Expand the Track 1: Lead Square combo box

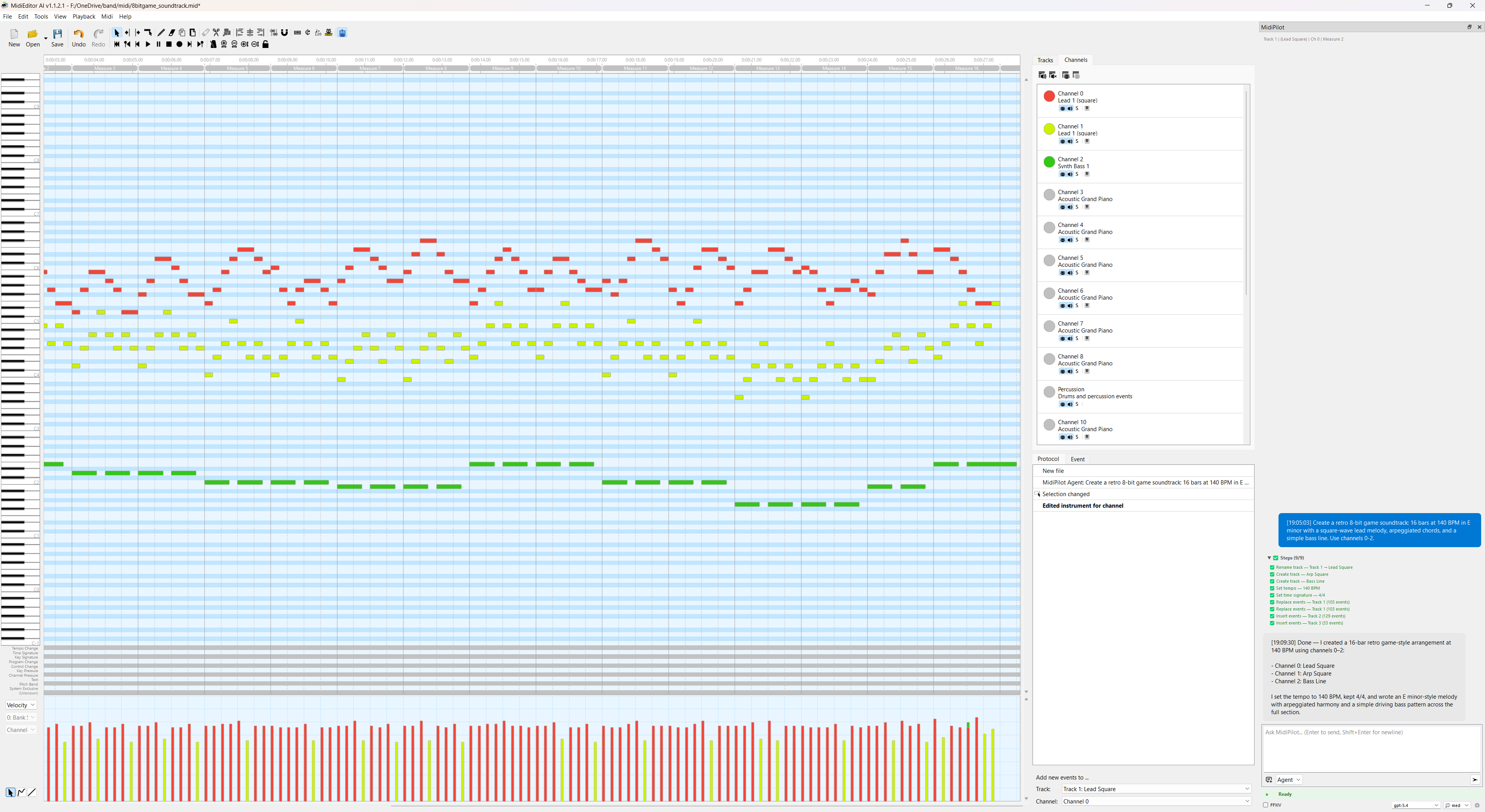(1155, 789)
